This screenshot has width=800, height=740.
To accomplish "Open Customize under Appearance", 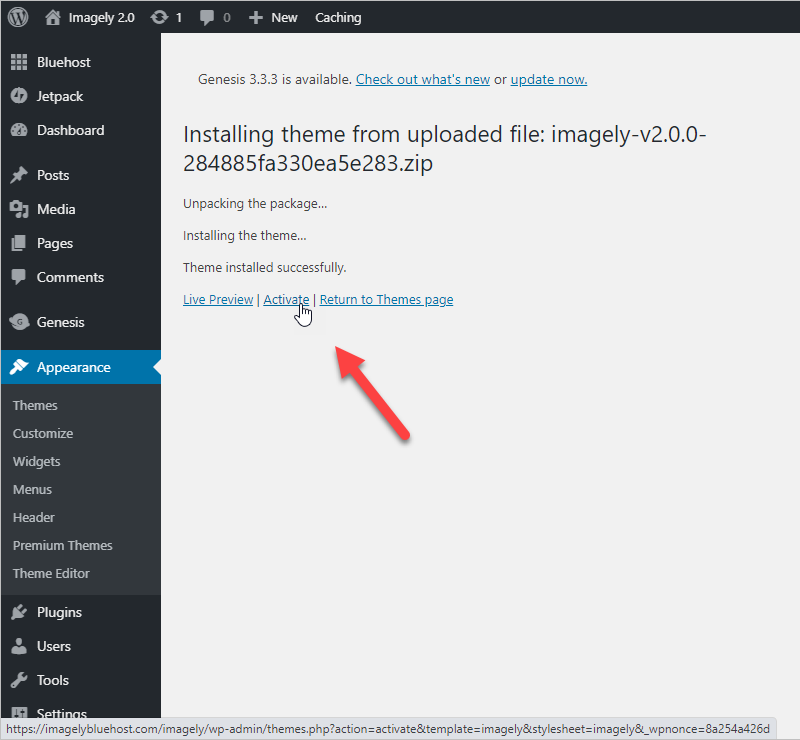I will coord(43,433).
